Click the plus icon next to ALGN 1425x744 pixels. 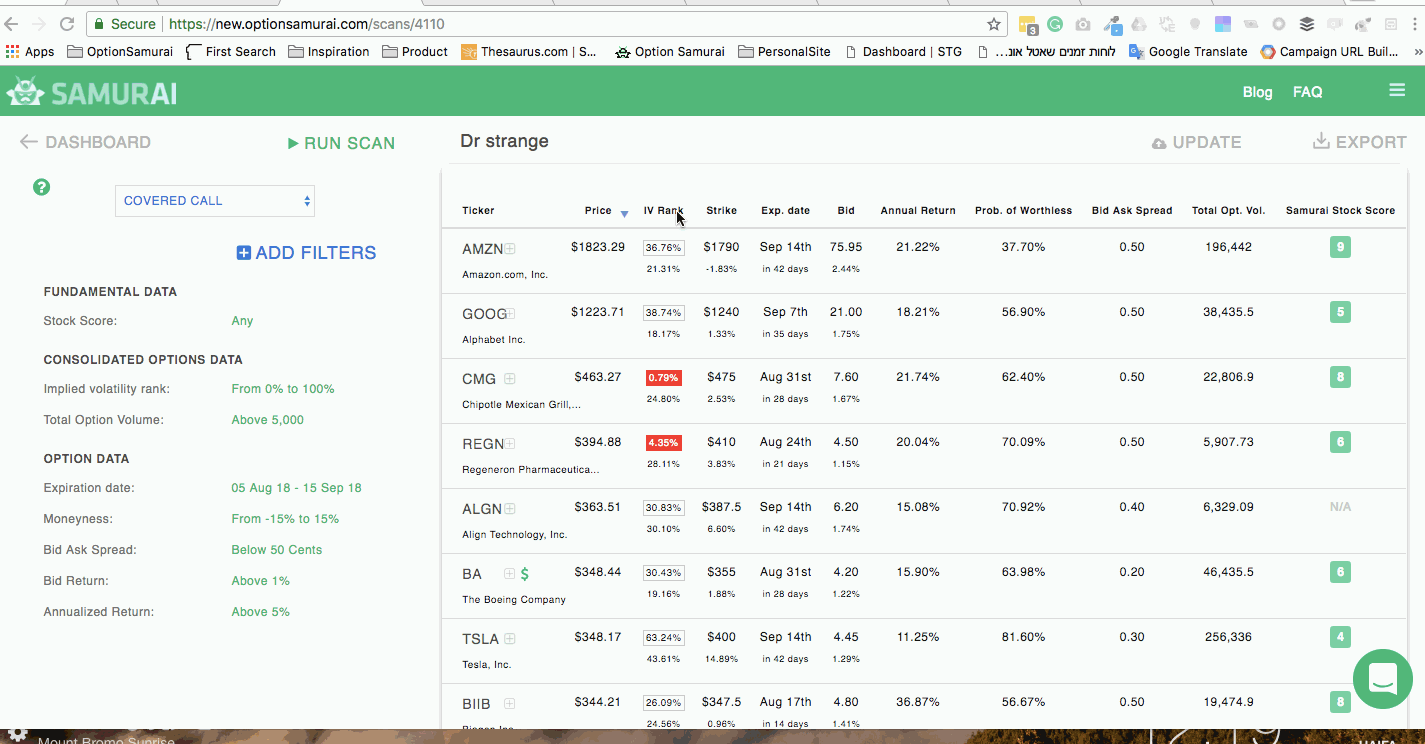click(509, 509)
